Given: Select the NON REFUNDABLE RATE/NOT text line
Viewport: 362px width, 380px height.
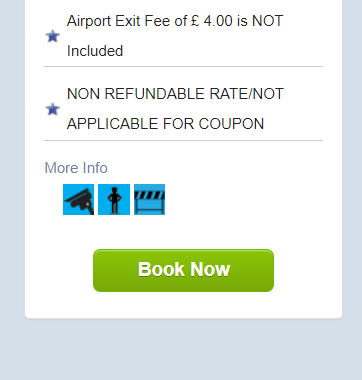Looking at the screenshot, I should (175, 94).
